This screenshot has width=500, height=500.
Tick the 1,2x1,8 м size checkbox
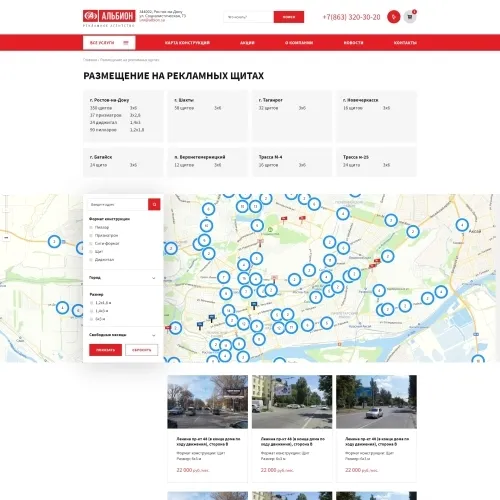91,303
